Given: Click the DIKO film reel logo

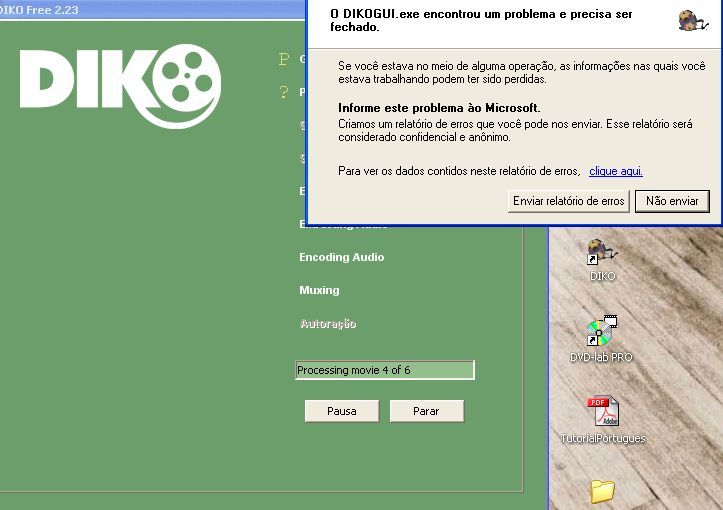Looking at the screenshot, I should tap(120, 86).
